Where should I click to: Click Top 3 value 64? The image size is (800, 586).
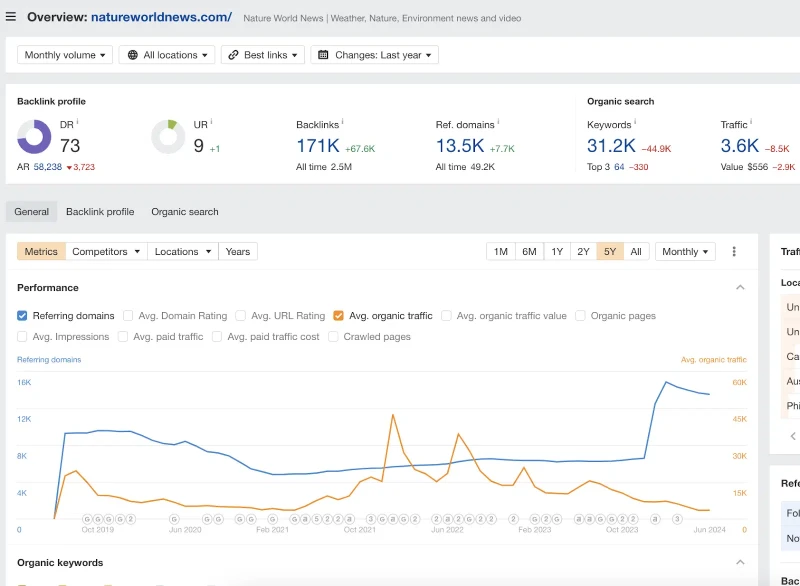[x=619, y=167]
